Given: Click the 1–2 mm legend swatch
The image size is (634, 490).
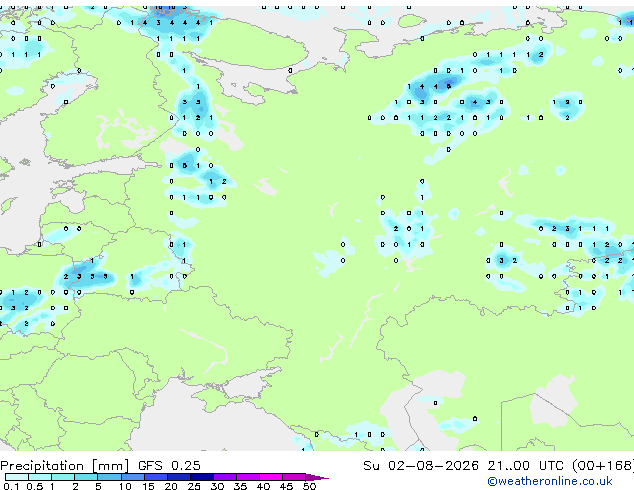Looking at the screenshot, I should (63, 477).
